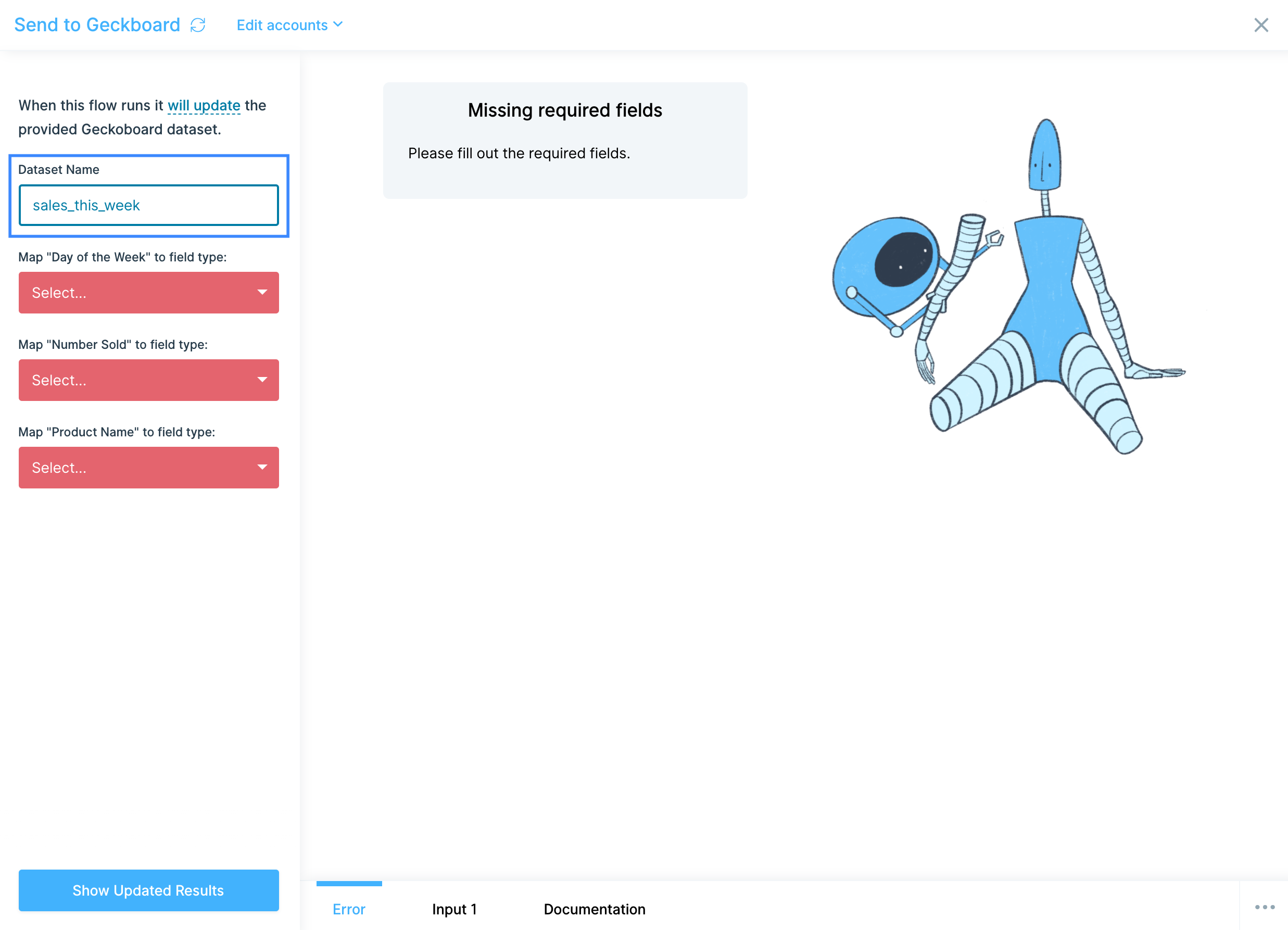
Task: Click the Dataset Name label
Action: (x=58, y=169)
